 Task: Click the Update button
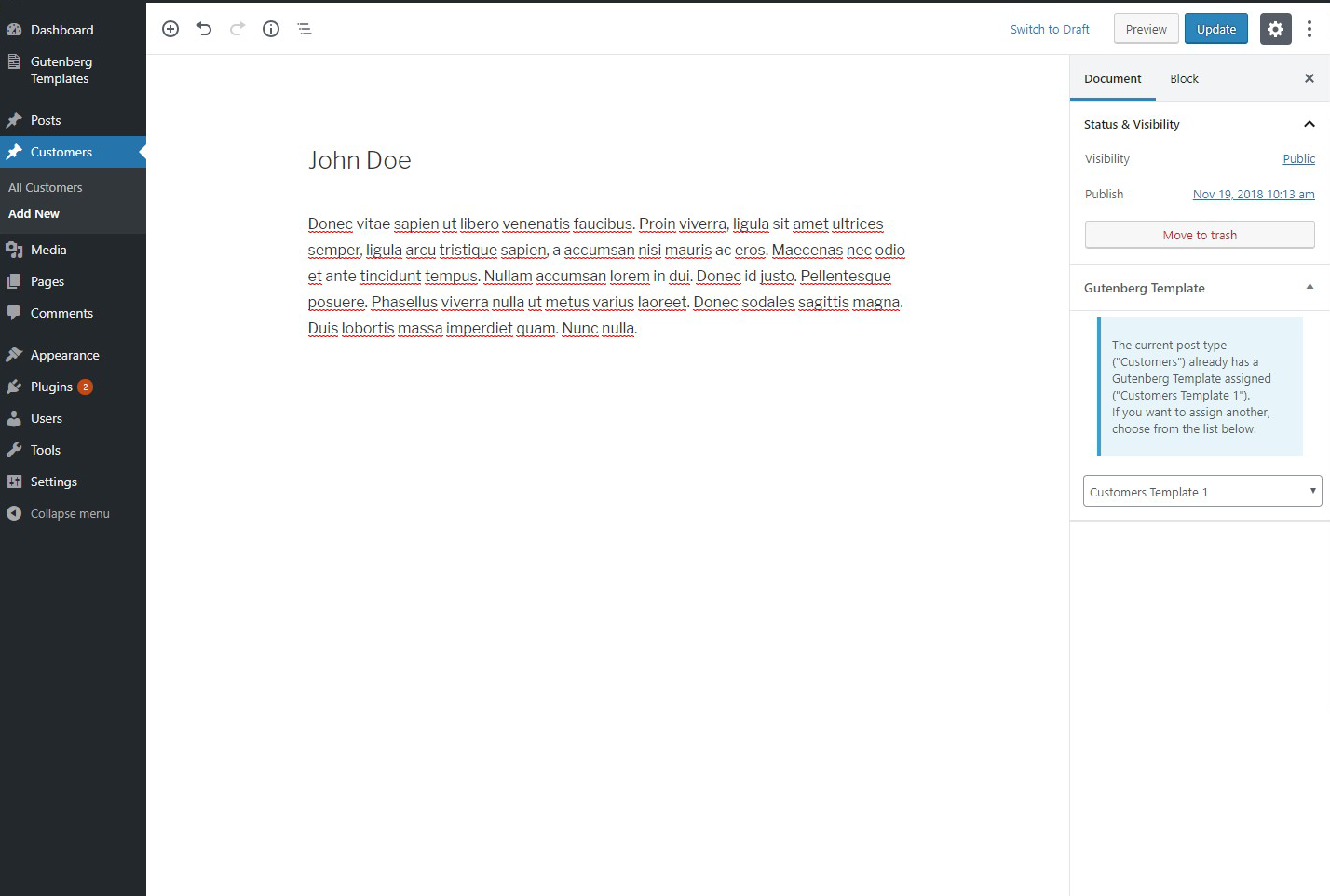click(1215, 29)
